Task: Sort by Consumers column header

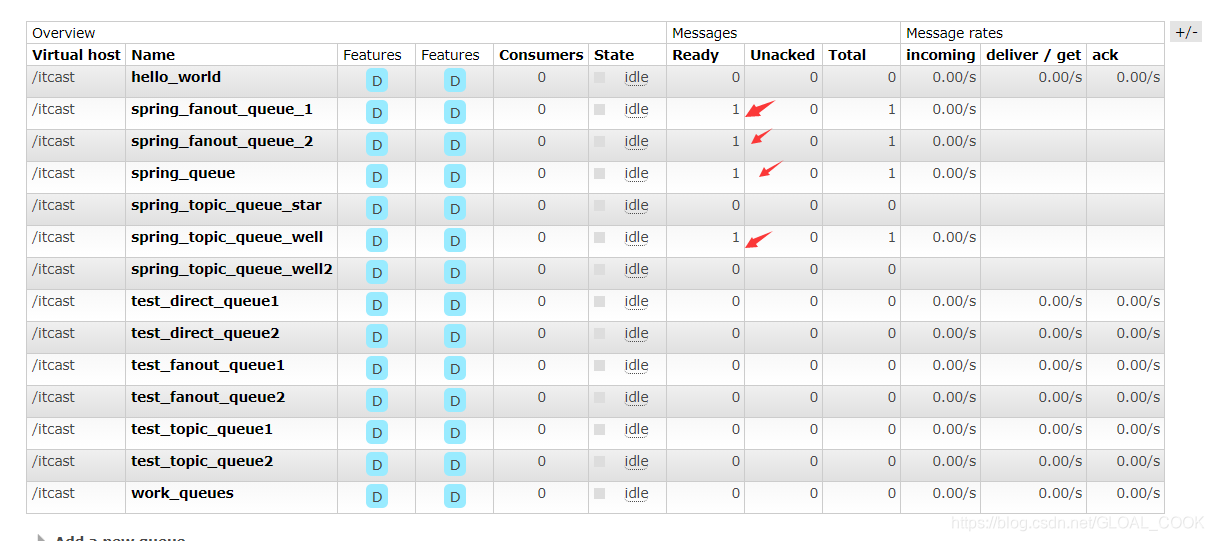Action: pos(541,55)
